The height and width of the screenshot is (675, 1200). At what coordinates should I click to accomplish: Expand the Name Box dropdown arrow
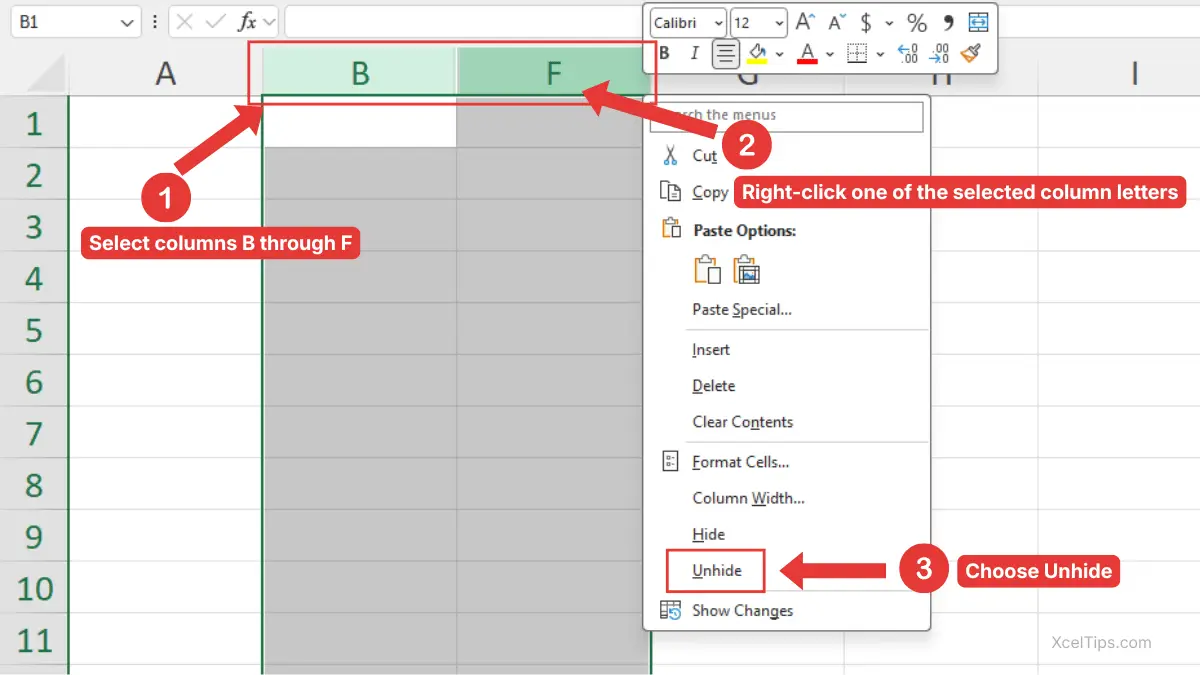pos(127,22)
